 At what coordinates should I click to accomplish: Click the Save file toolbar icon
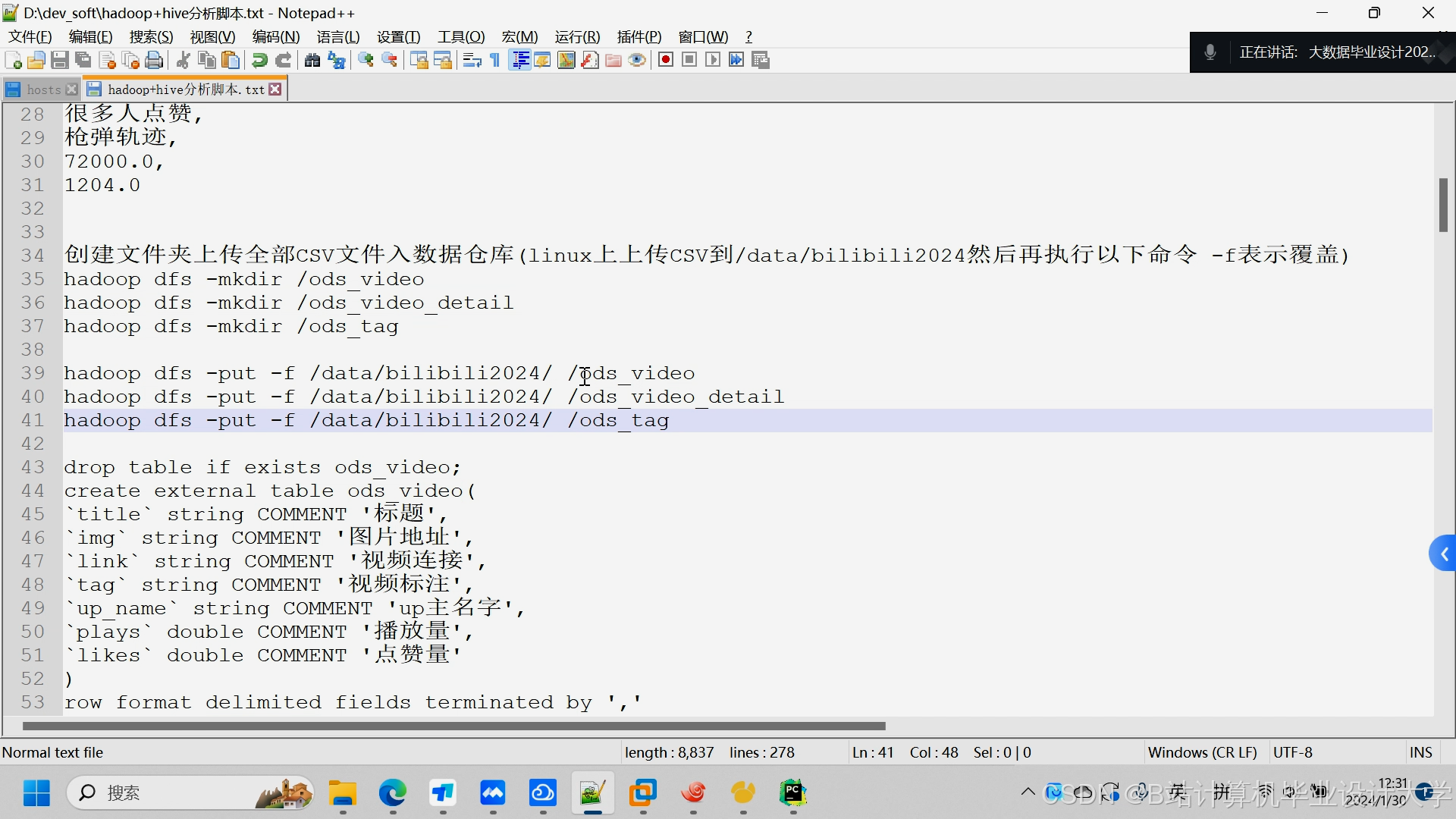[60, 61]
